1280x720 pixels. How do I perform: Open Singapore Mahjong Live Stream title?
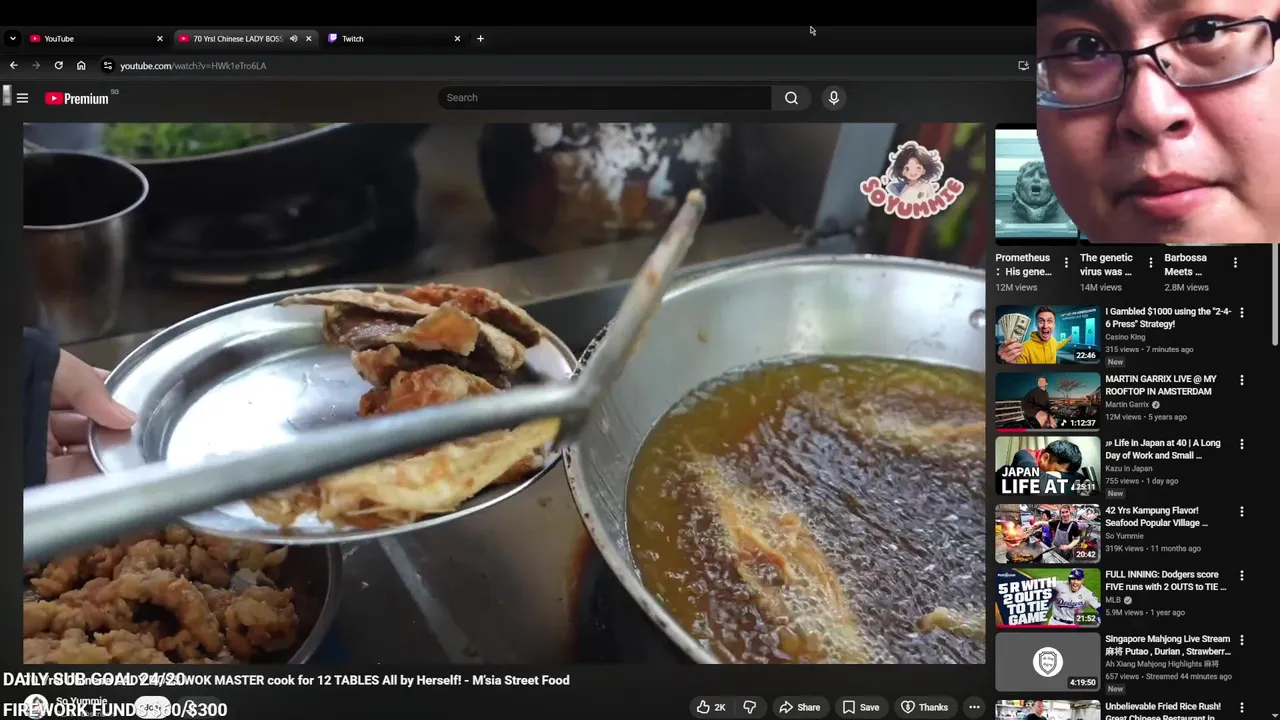1168,645
